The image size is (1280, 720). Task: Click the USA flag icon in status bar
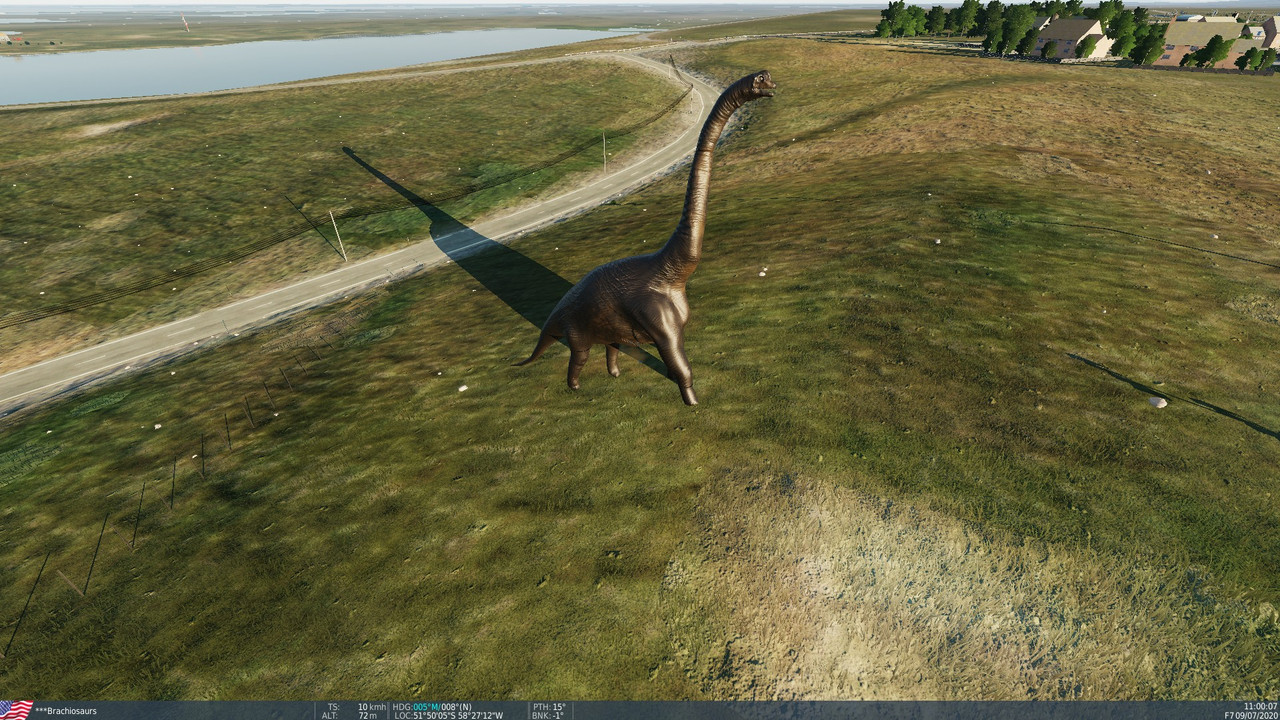16,710
